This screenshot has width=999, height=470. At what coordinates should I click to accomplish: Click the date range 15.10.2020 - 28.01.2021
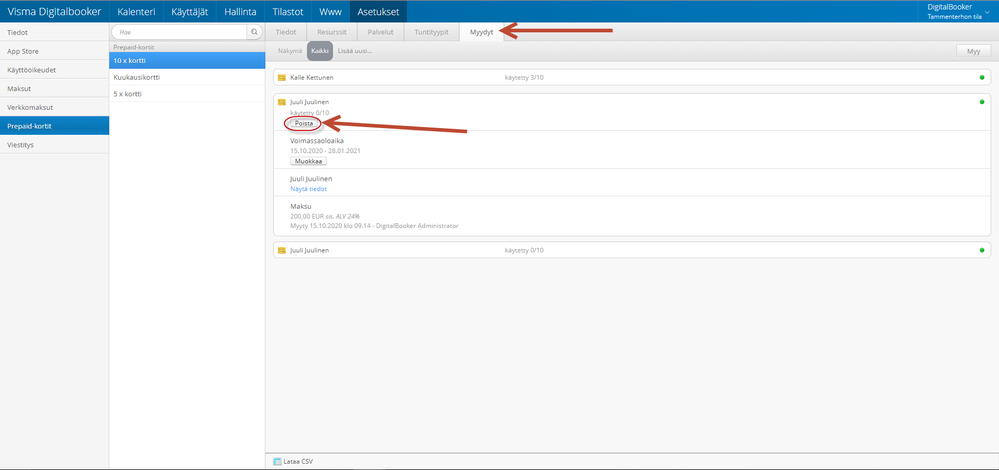326,151
